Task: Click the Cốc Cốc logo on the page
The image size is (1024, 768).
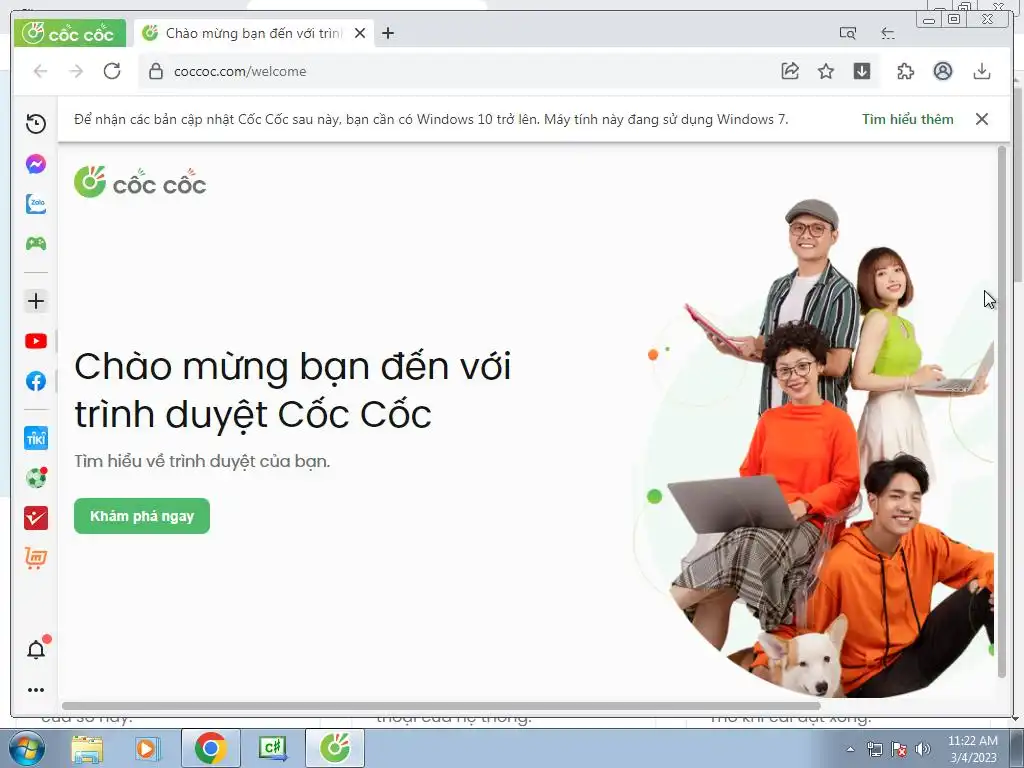Action: (140, 182)
